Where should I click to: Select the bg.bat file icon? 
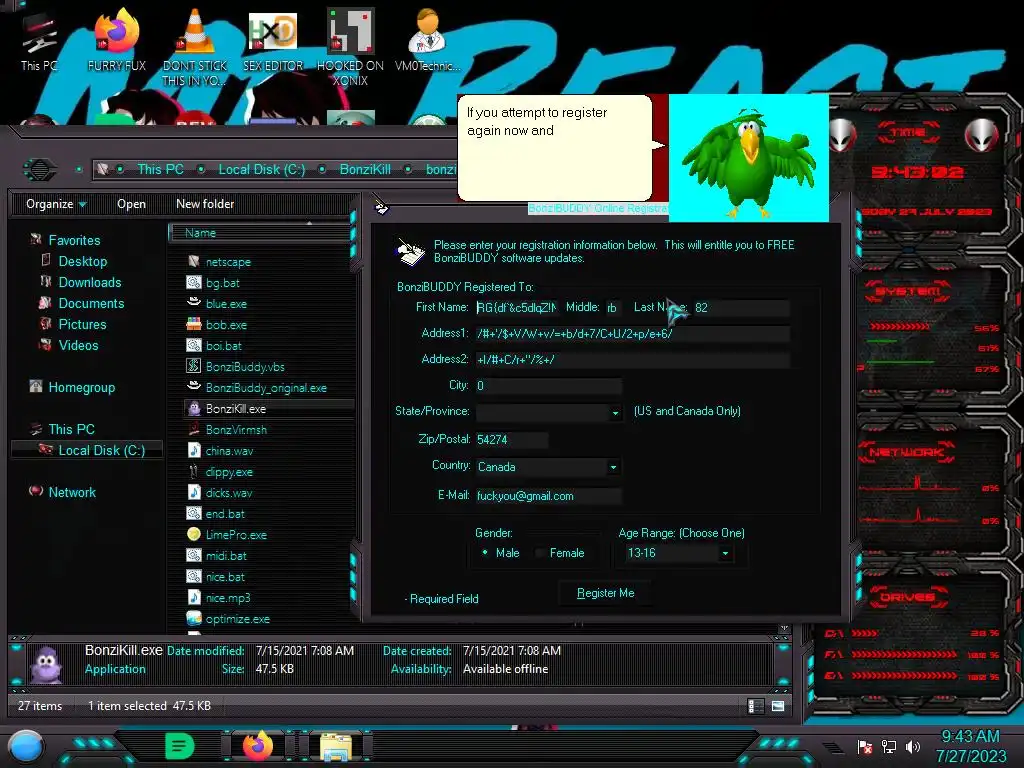pyautogui.click(x=193, y=282)
